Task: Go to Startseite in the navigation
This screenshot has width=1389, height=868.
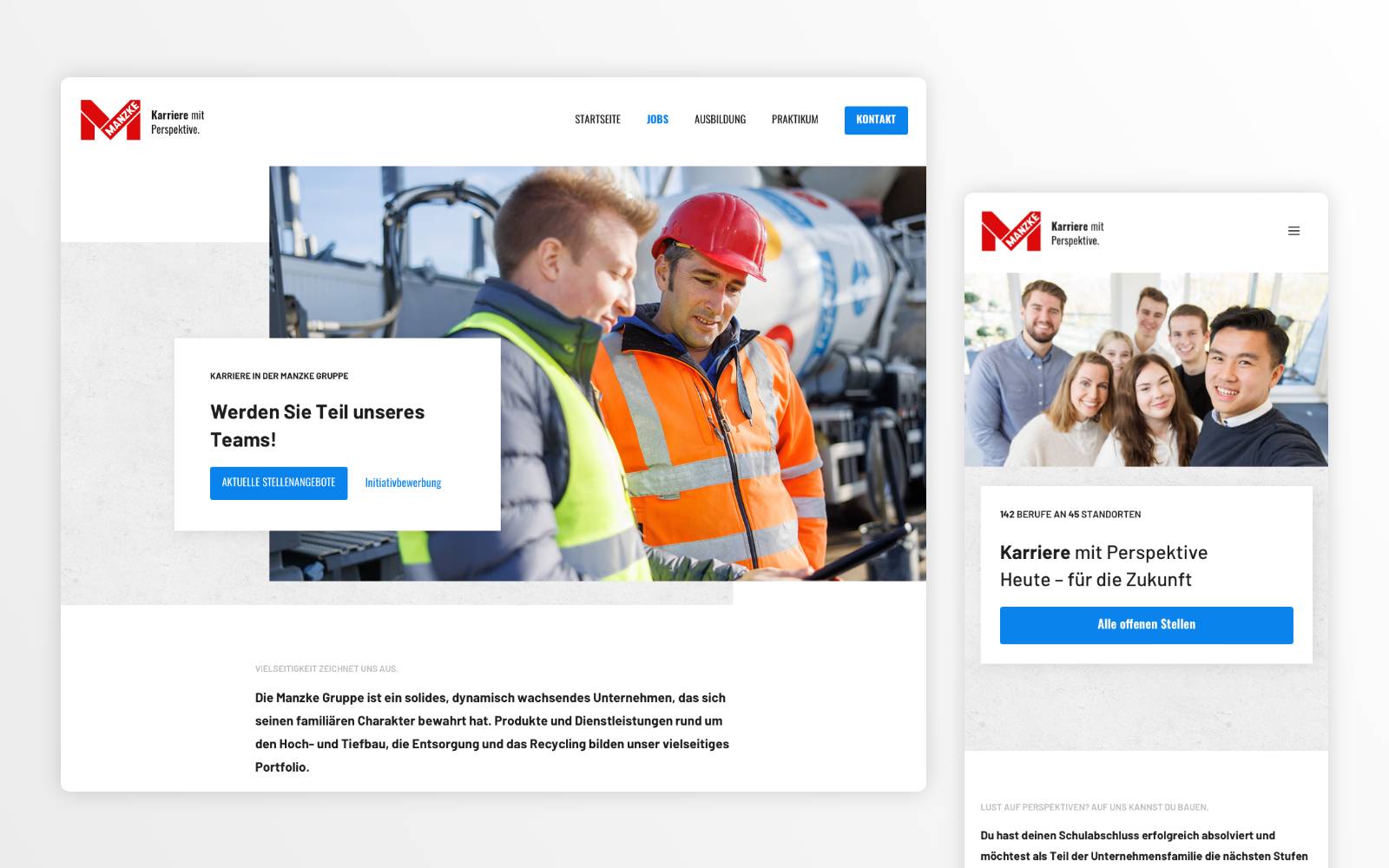Action: coord(597,120)
